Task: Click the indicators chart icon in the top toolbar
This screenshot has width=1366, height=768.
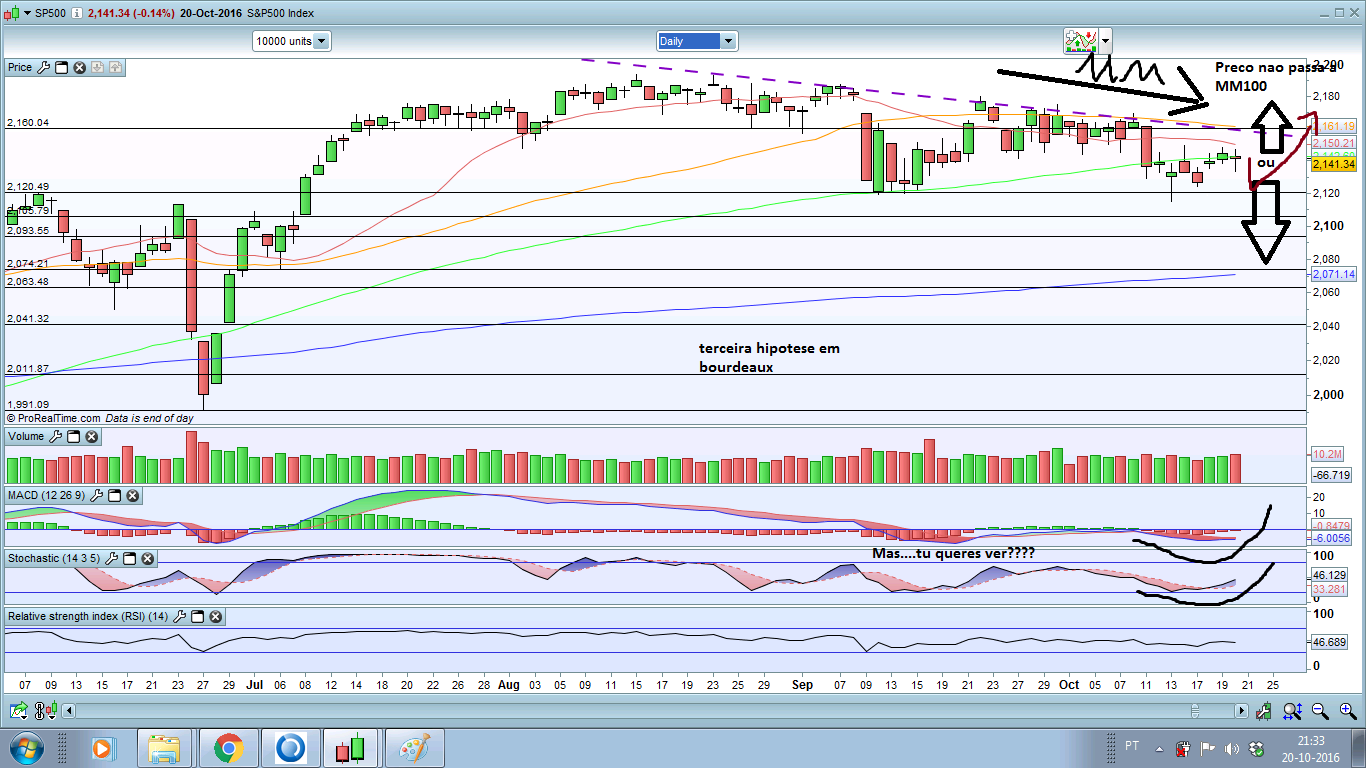Action: [x=1080, y=41]
